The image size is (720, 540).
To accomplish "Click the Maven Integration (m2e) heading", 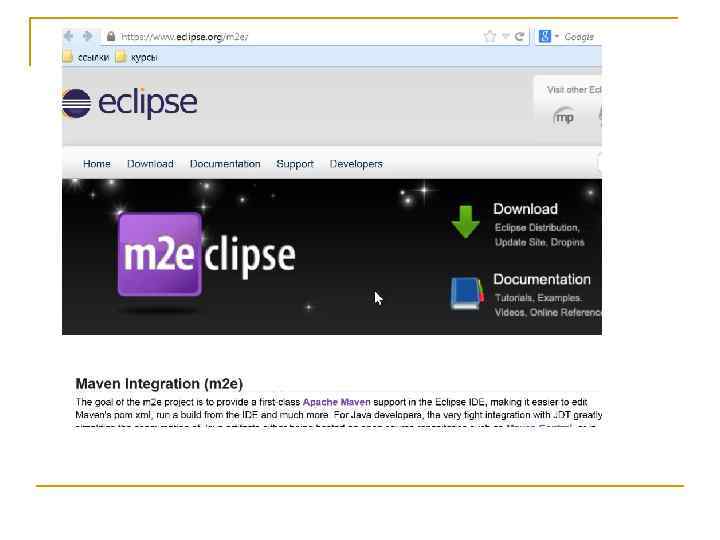I will pyautogui.click(x=159, y=383).
